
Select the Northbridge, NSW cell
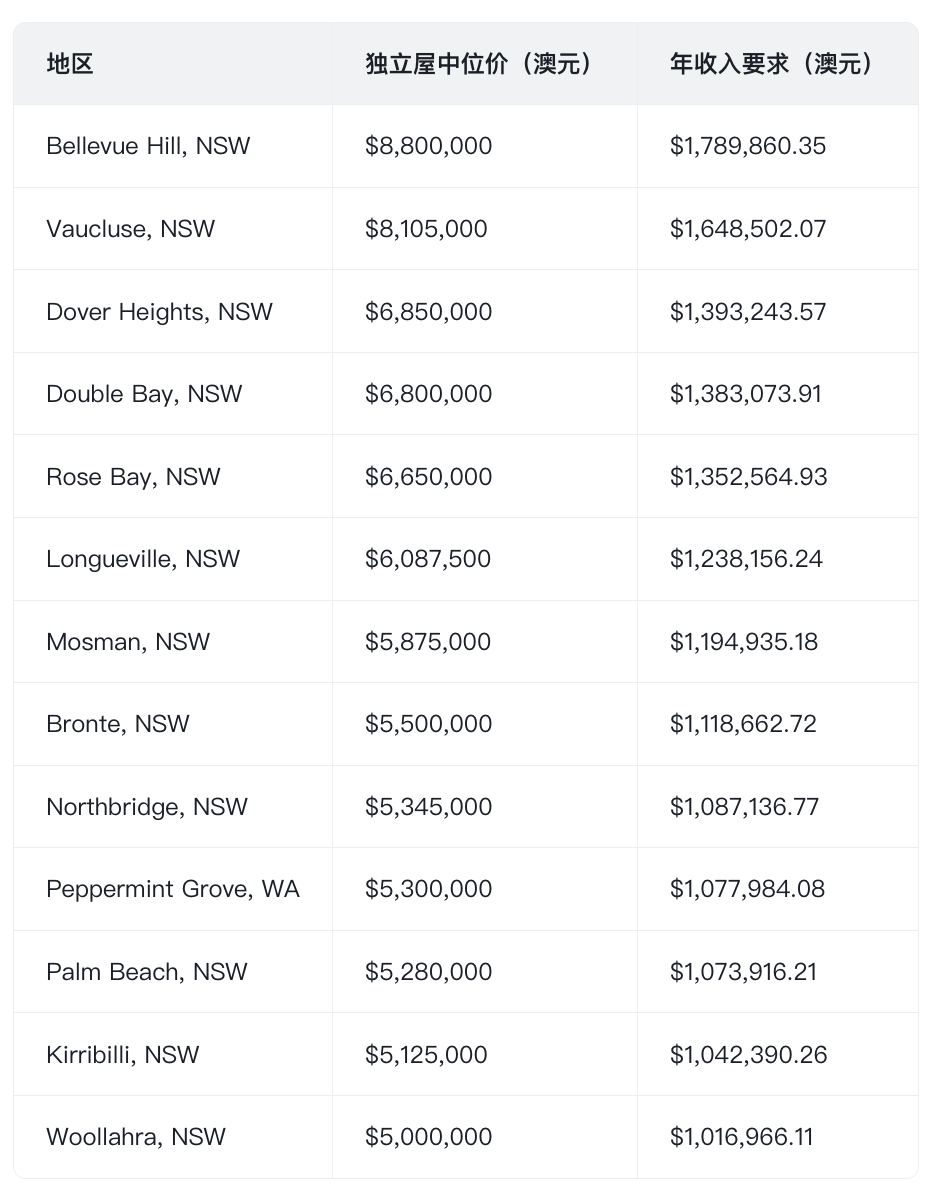click(x=147, y=807)
